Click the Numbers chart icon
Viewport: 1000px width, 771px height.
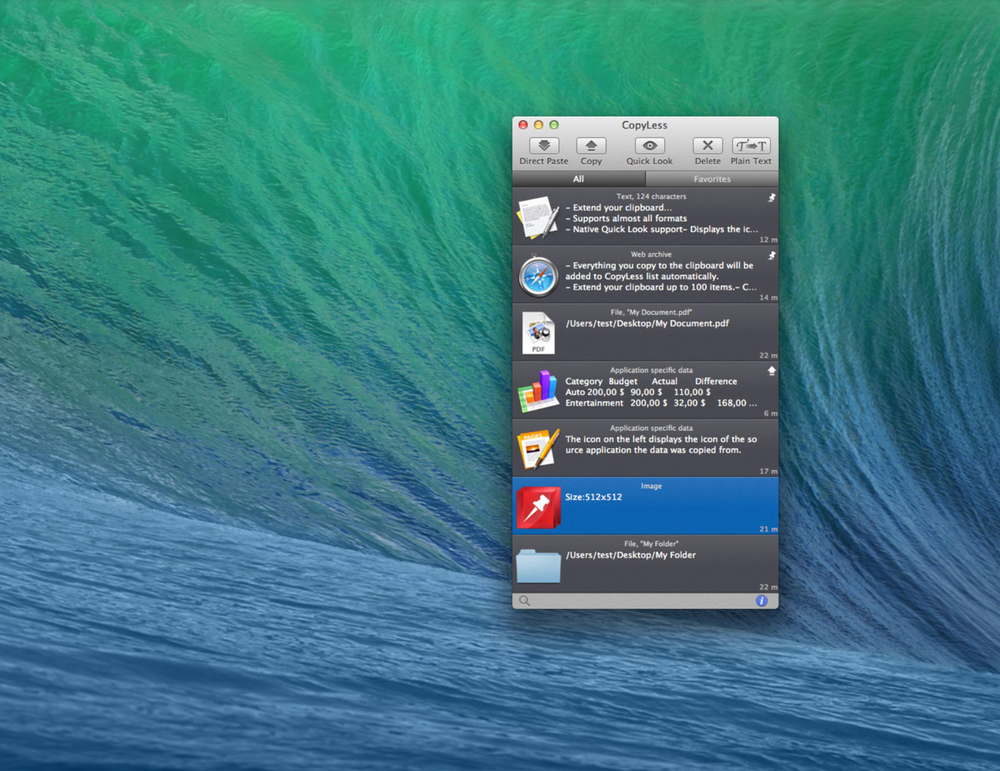538,391
